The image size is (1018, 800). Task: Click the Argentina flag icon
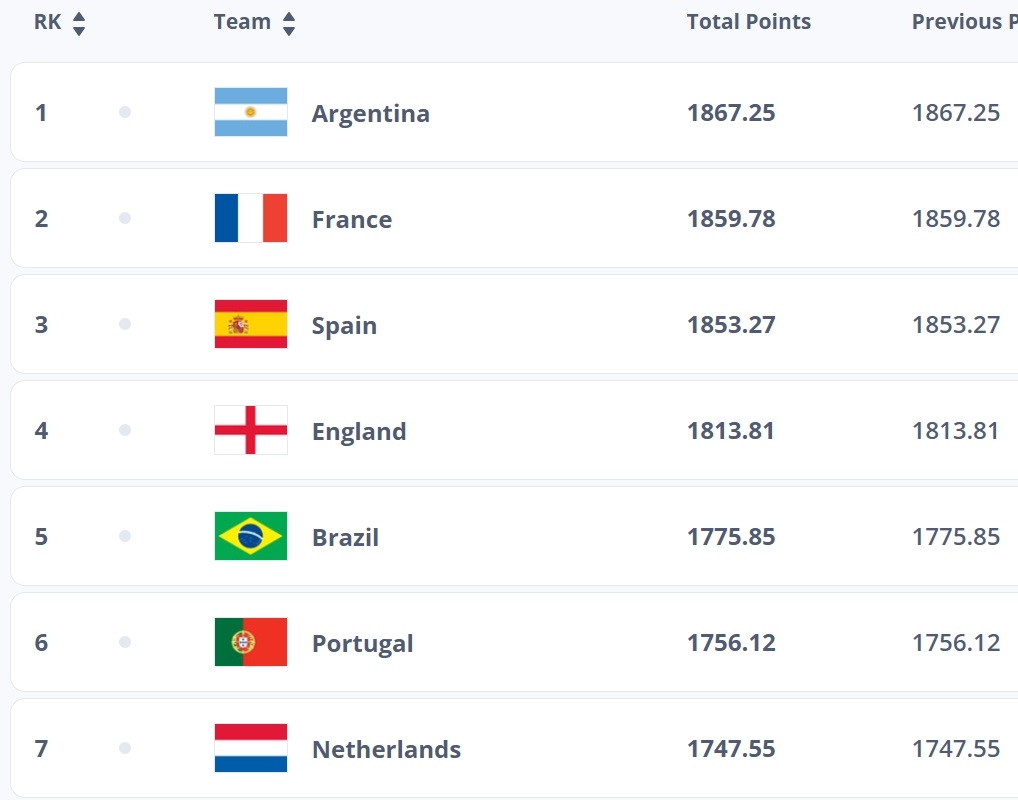(251, 112)
